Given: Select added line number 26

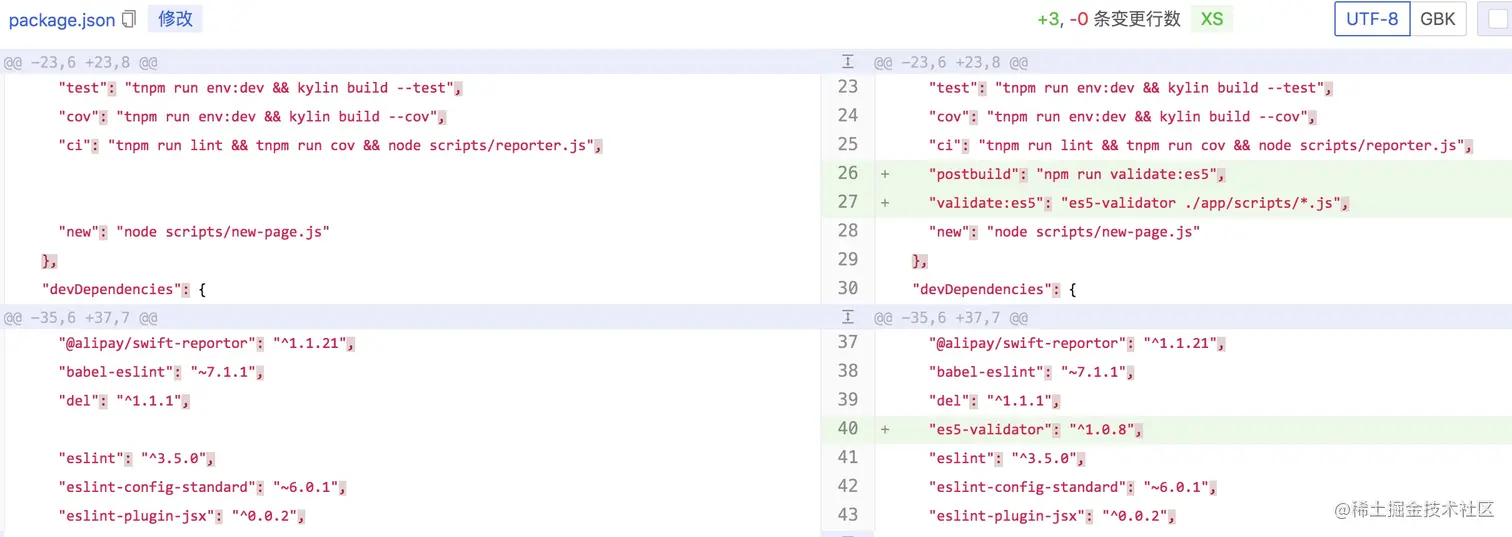Looking at the screenshot, I should pyautogui.click(x=848, y=174).
